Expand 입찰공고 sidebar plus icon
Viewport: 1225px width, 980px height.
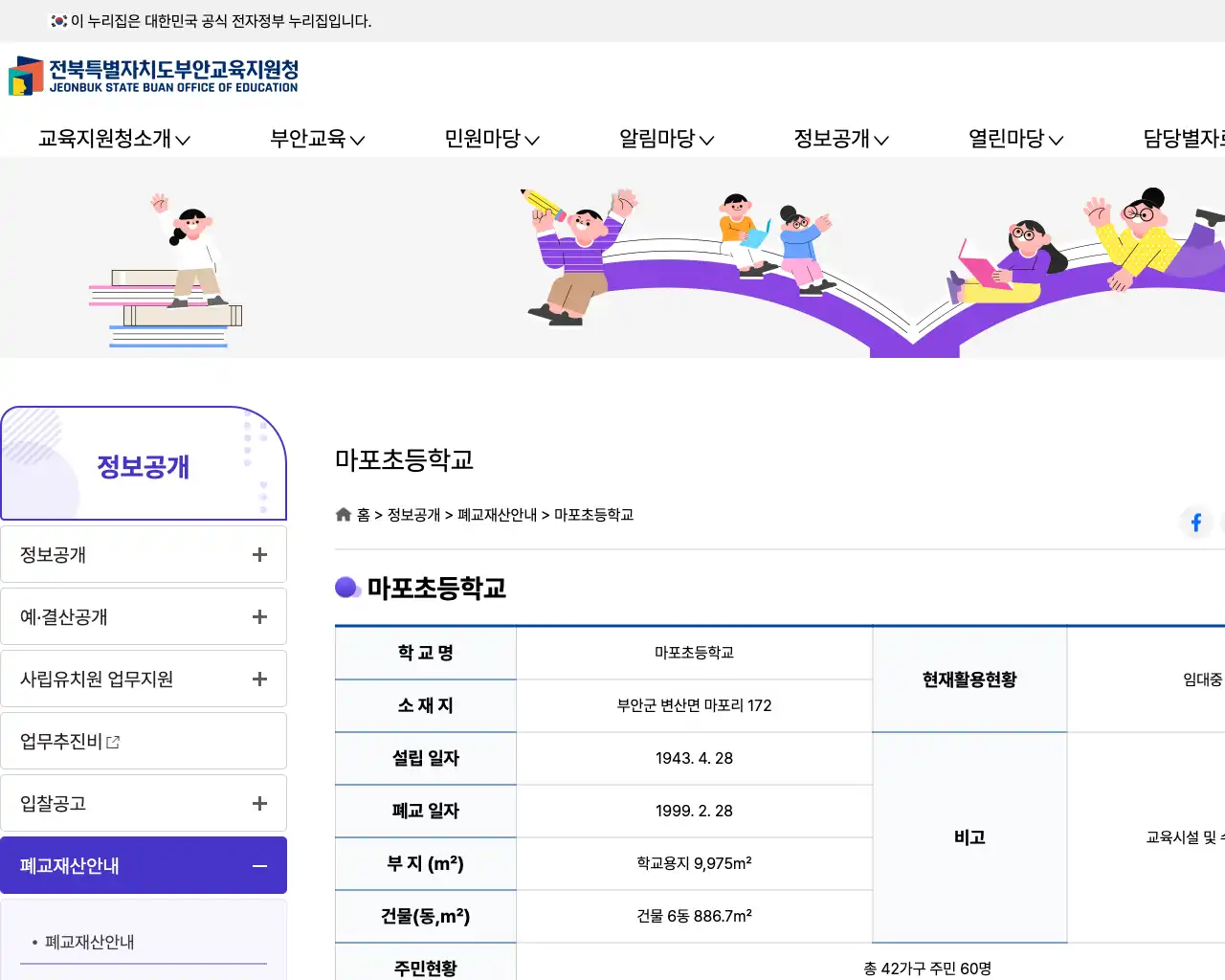pyautogui.click(x=259, y=804)
